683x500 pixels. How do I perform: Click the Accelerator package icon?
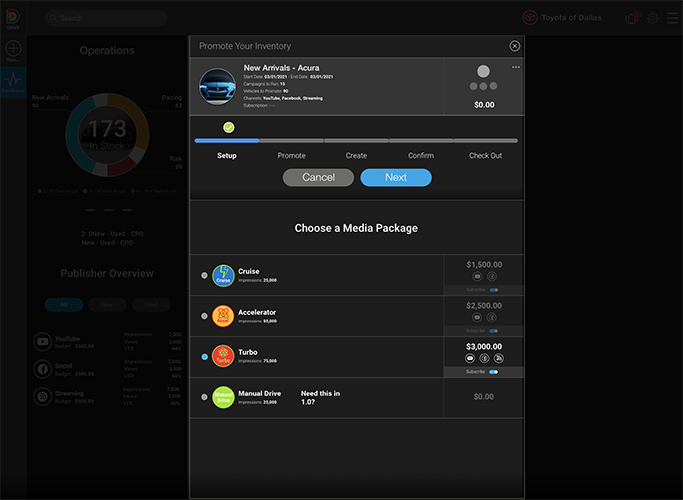pos(223,316)
